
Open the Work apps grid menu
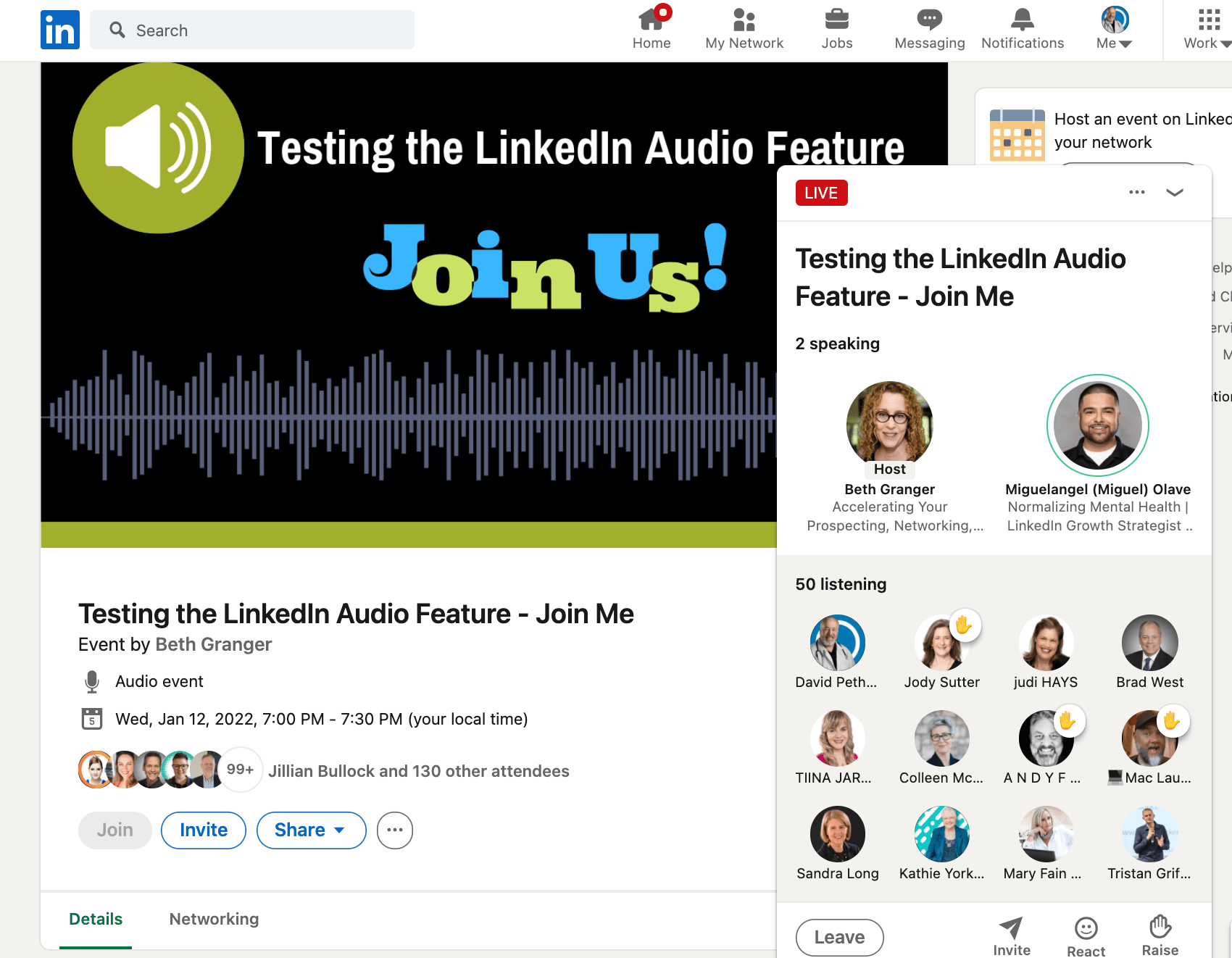tap(1208, 29)
